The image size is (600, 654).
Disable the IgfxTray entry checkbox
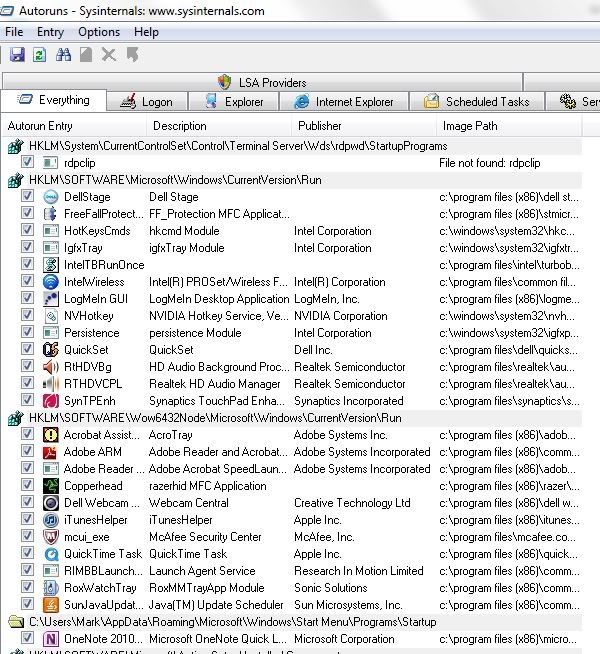coord(28,247)
